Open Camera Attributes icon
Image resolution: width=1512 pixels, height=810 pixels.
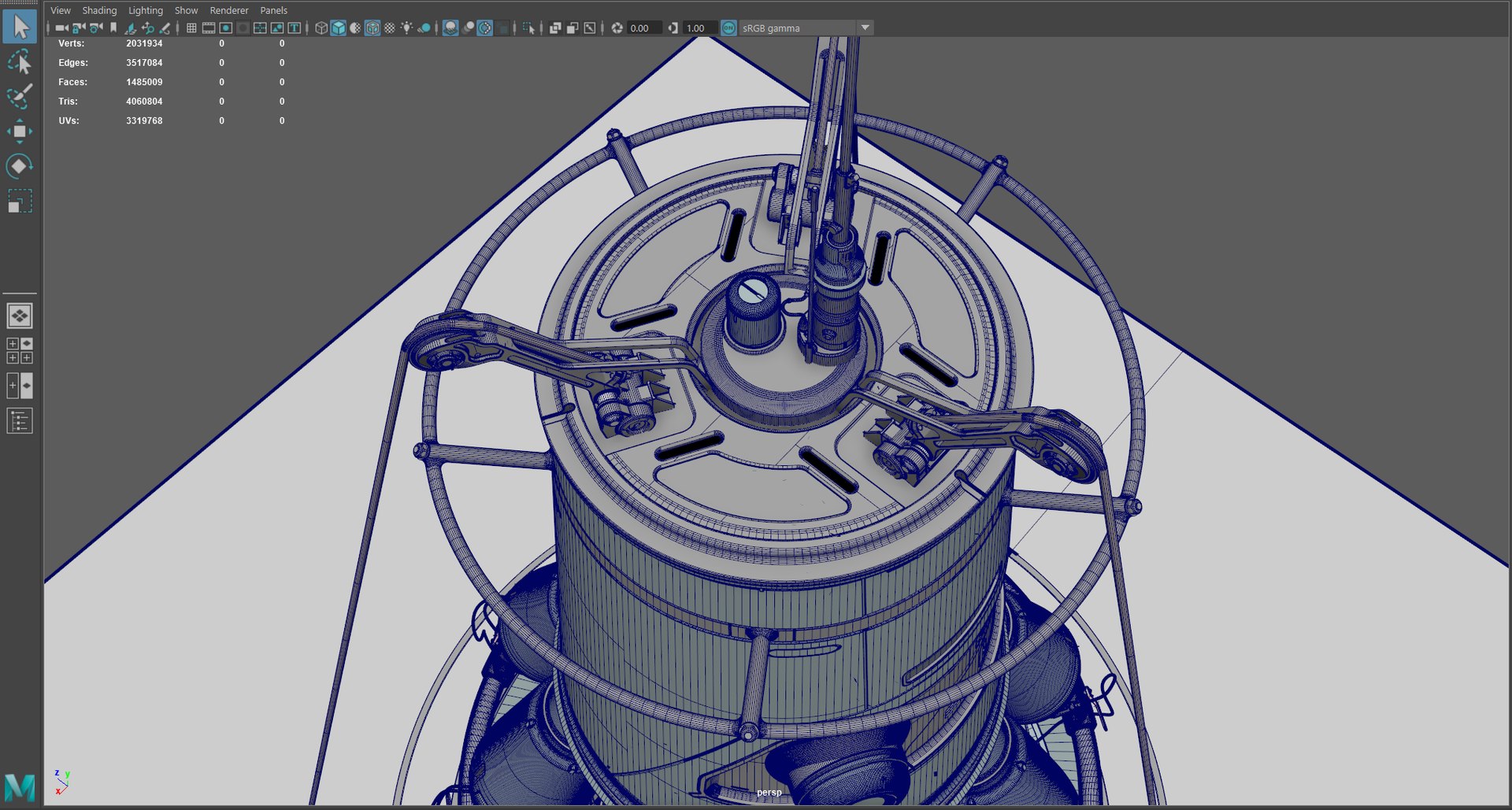[x=96, y=28]
